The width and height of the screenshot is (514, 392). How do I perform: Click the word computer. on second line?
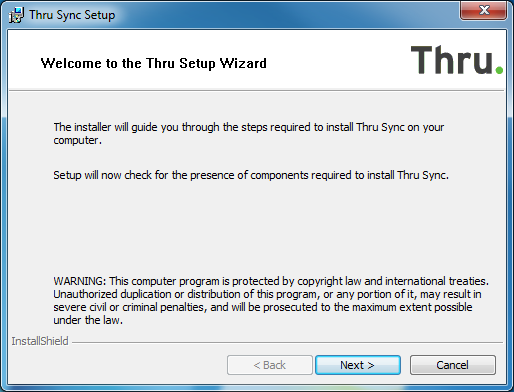(77, 140)
